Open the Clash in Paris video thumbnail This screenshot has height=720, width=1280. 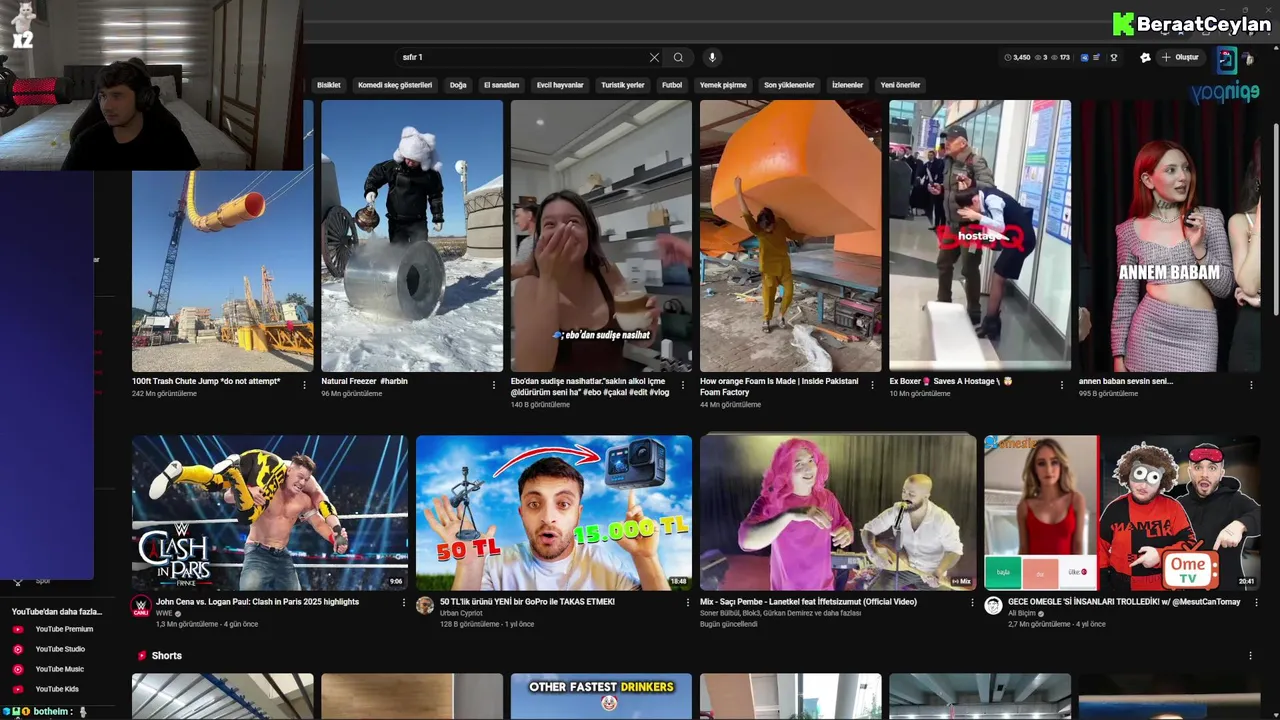[270, 512]
